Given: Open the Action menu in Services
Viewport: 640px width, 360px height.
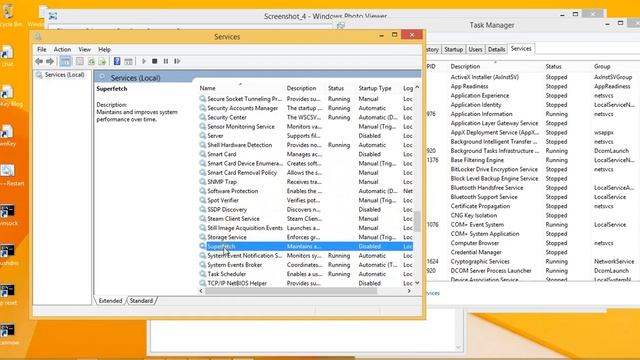Looking at the screenshot, I should pos(62,49).
